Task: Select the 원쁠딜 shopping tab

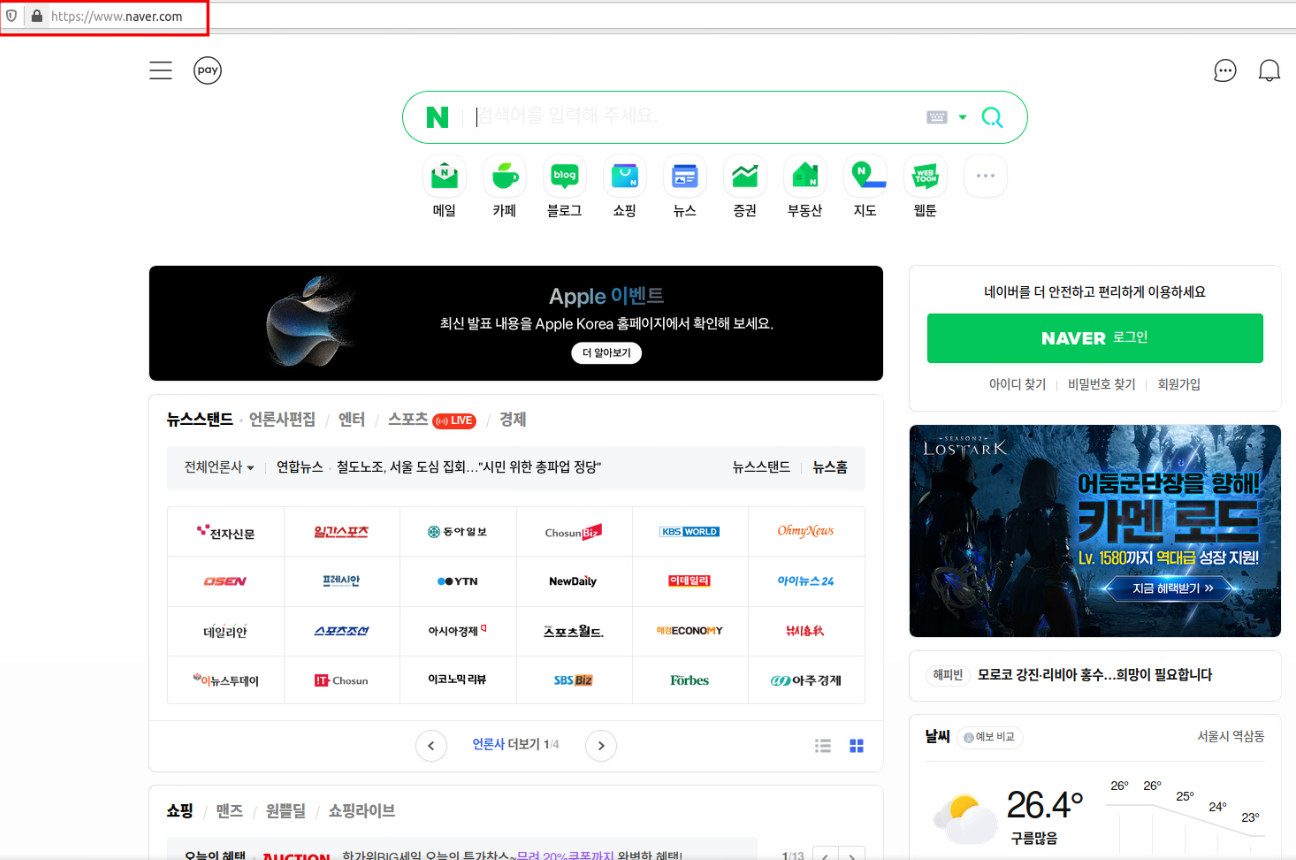Action: point(286,811)
